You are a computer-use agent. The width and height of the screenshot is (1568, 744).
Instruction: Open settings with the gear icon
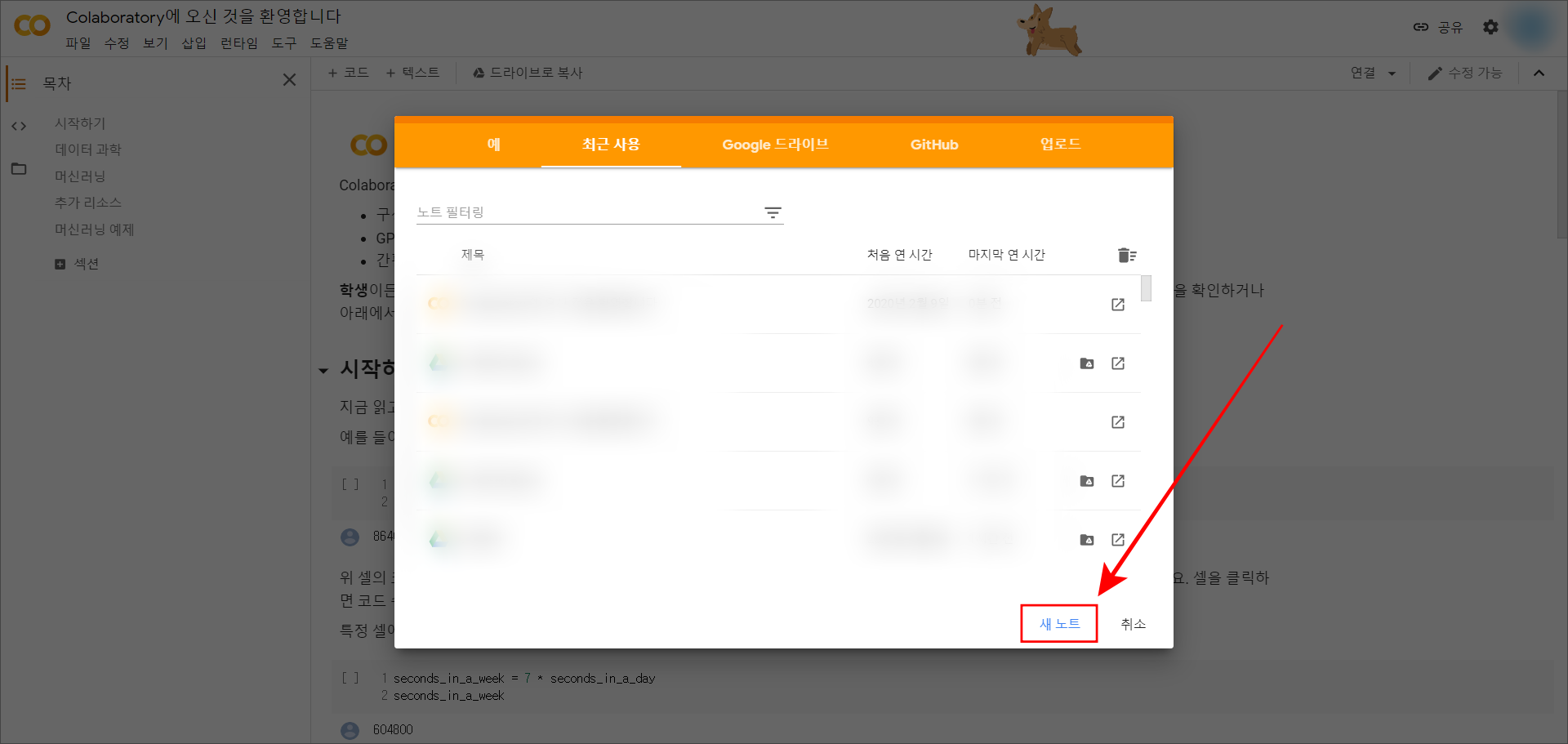1490,27
